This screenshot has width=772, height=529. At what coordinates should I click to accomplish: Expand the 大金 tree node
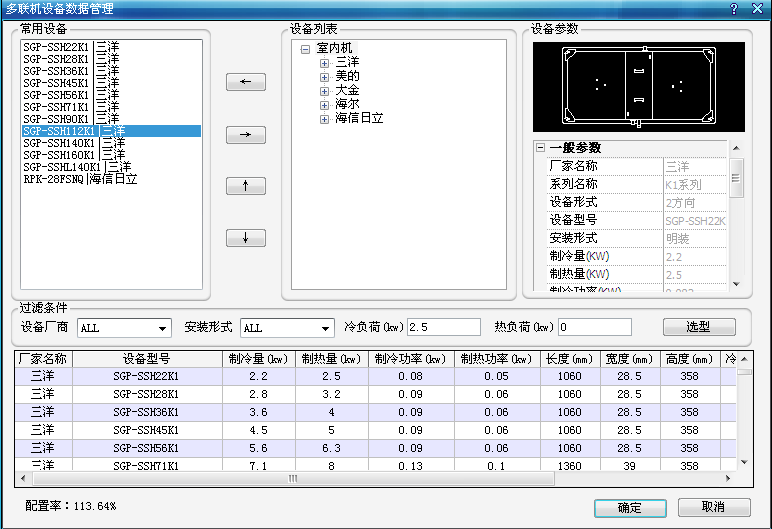[324, 90]
